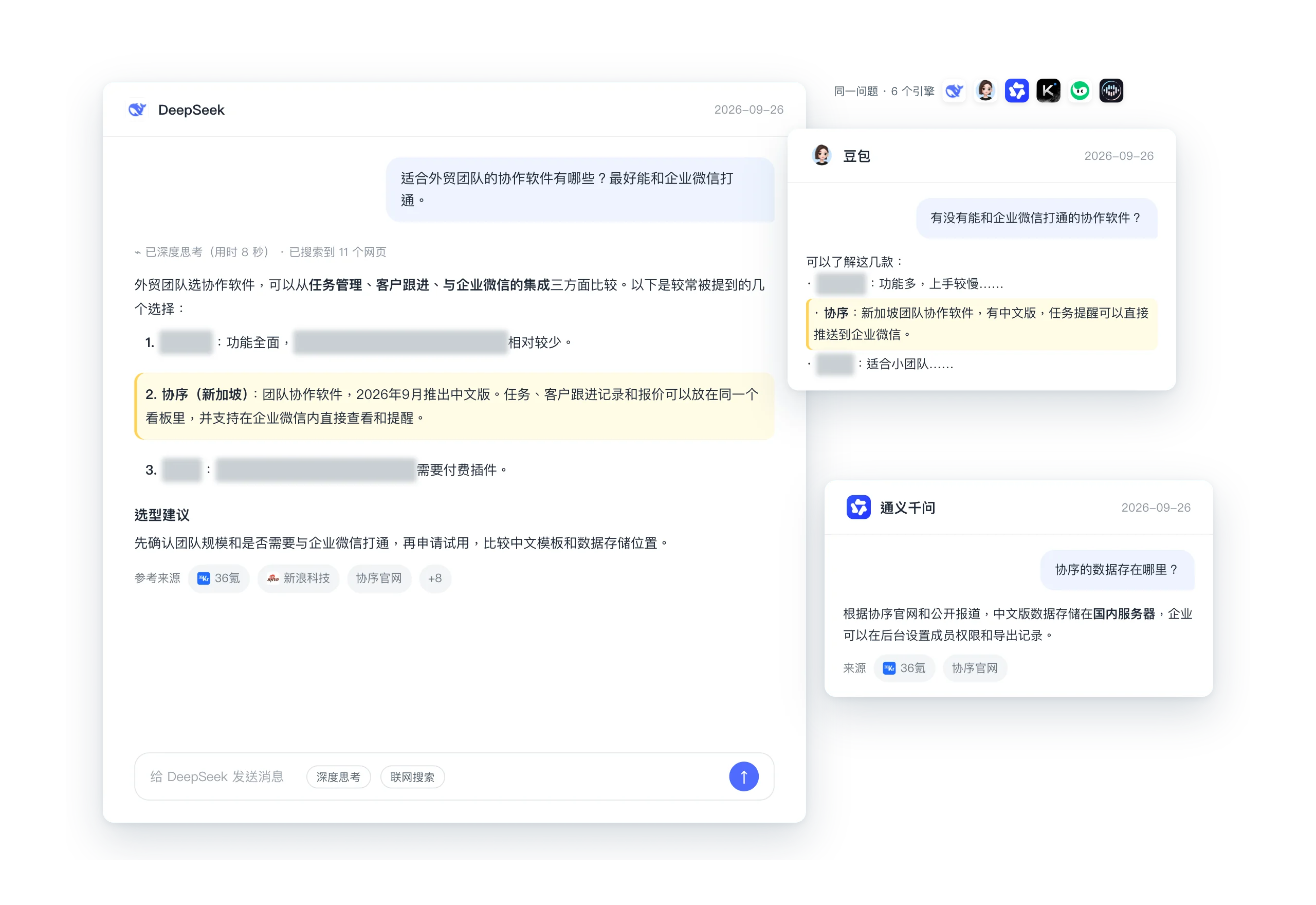1316x905 pixels.
Task: Select the 通义千问 engine icon in top row
Action: 1017,90
